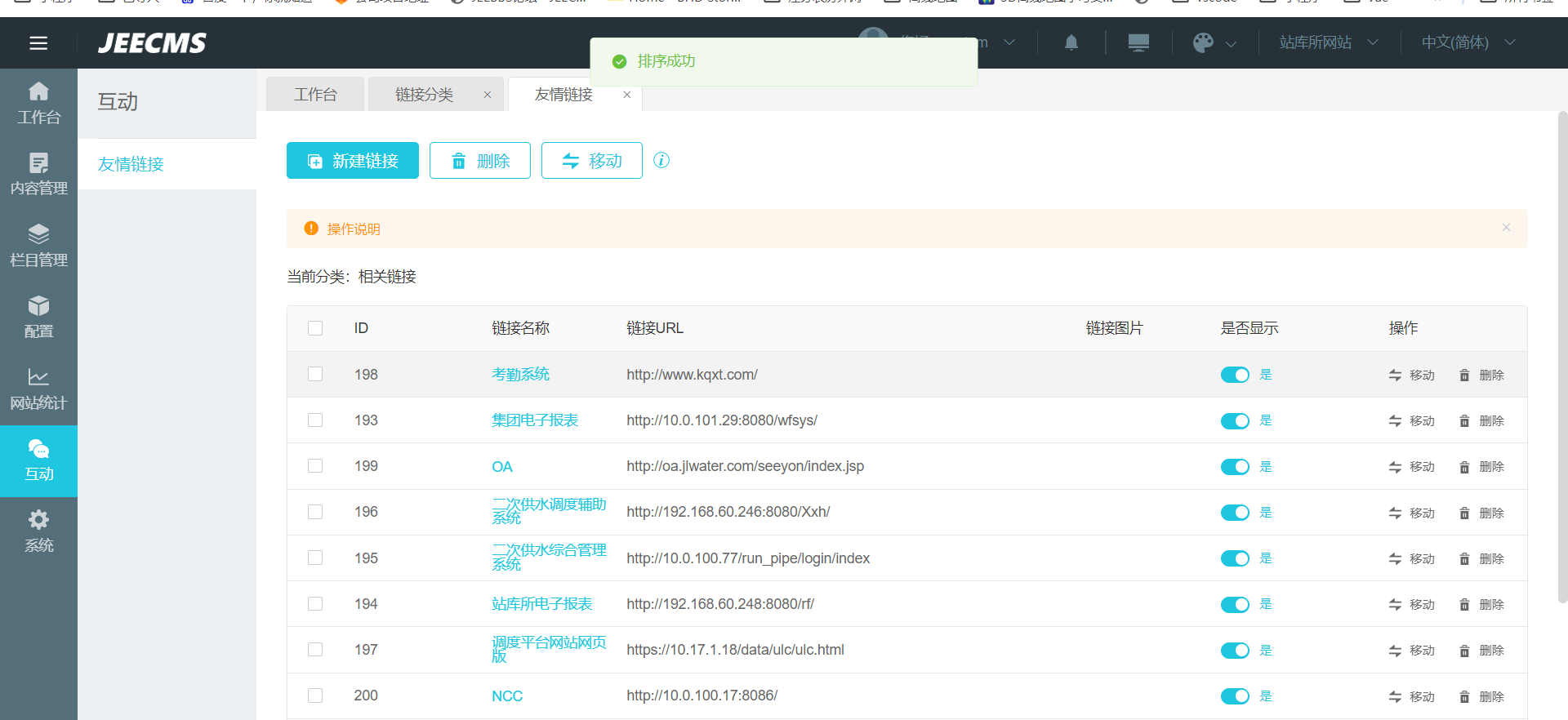Check the box for row ID 198
The image size is (1568, 720).
tap(315, 374)
